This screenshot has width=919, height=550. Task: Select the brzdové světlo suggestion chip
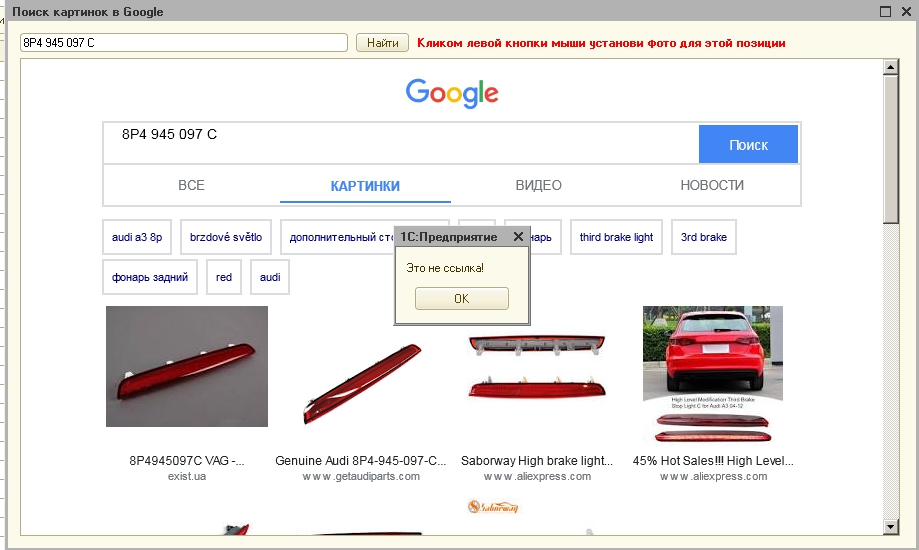click(x=226, y=237)
